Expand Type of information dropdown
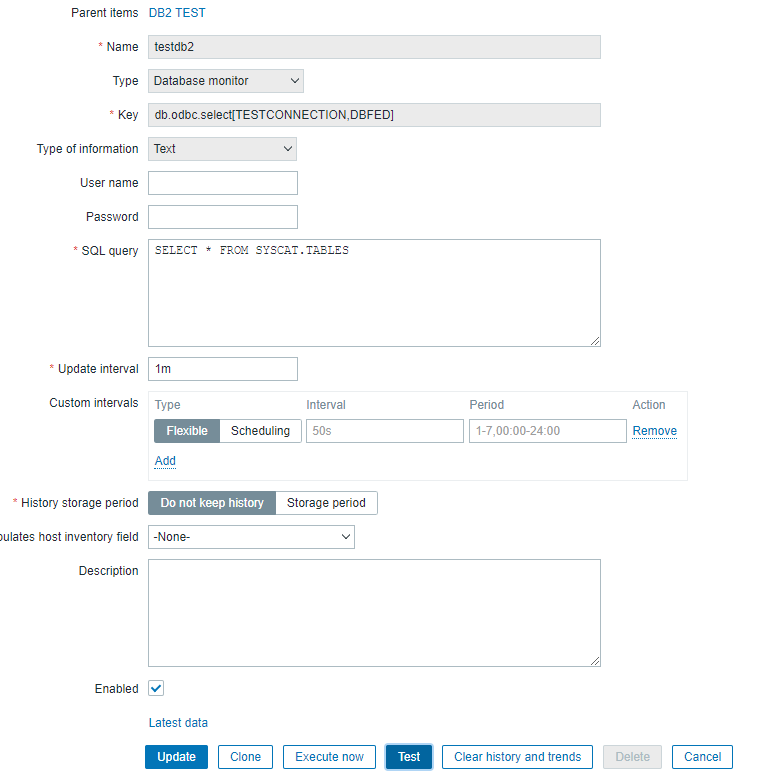763x784 pixels. [x=223, y=149]
